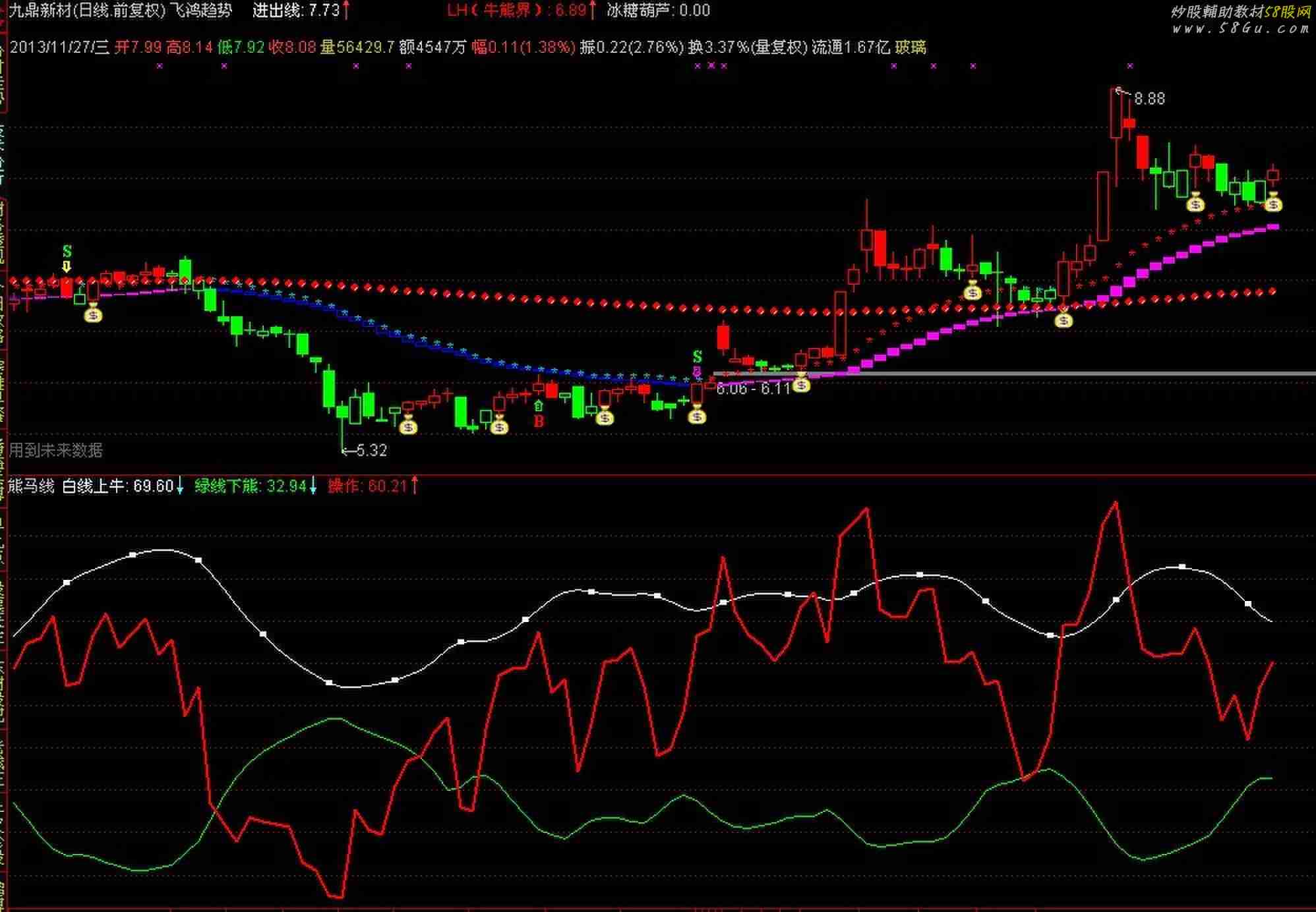
Task: Click the date 2013/11/27/三
Action: (x=59, y=47)
